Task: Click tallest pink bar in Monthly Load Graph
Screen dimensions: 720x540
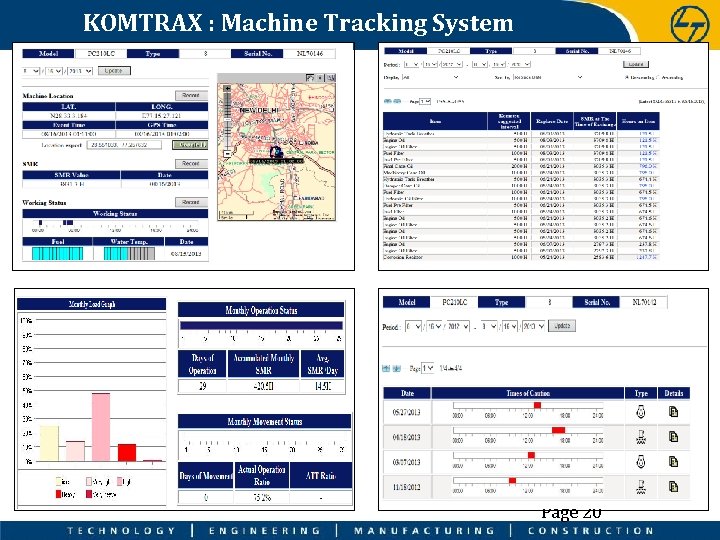Action: [101, 427]
